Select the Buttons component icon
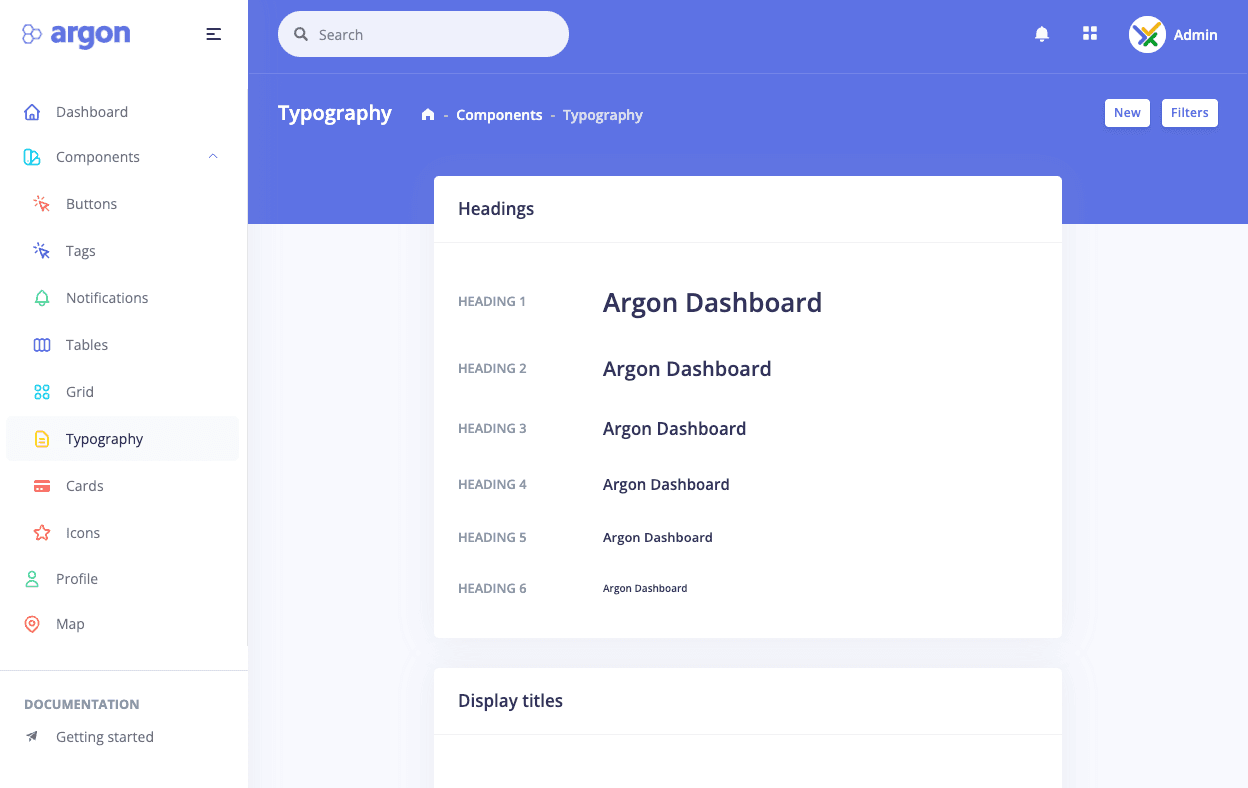Image resolution: width=1248 pixels, height=788 pixels. point(42,203)
